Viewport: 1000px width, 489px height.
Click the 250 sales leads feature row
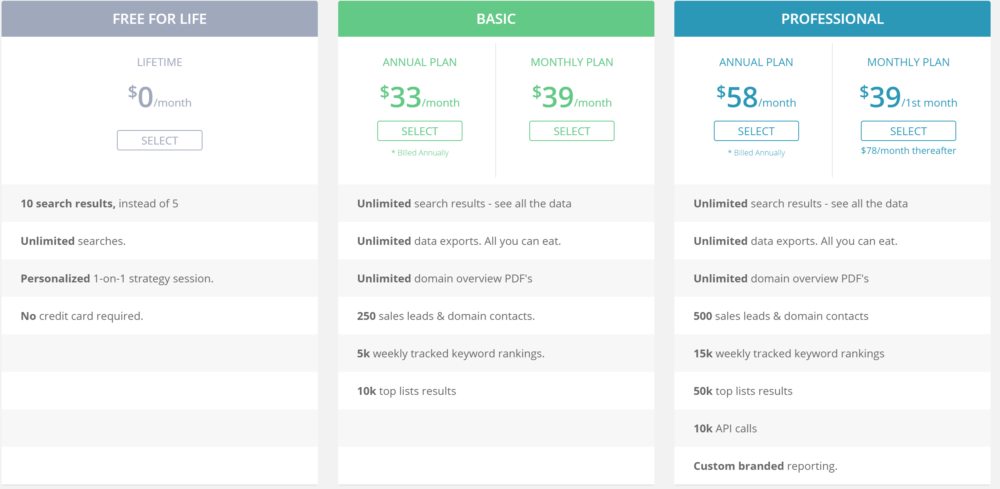click(496, 316)
